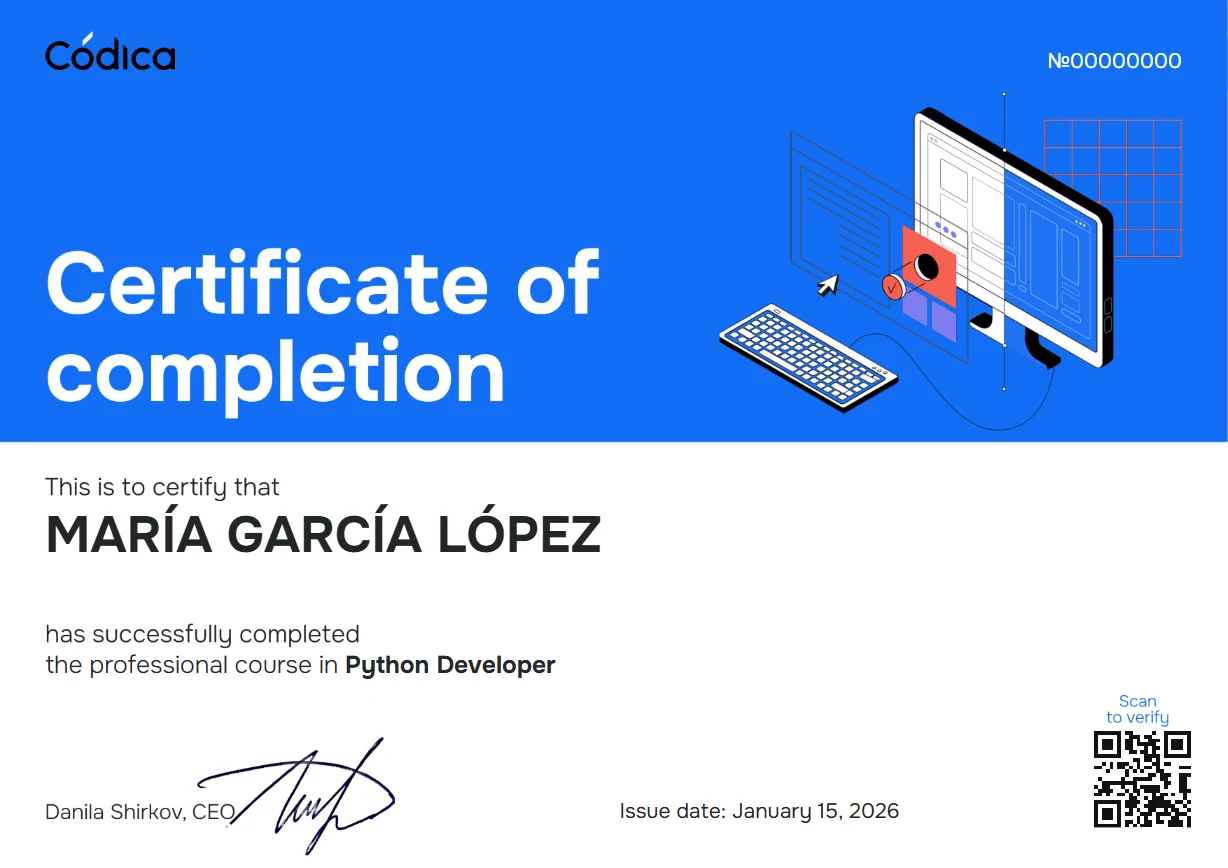
Task: Click the CEO handwritten signature
Action: pyautogui.click(x=296, y=796)
